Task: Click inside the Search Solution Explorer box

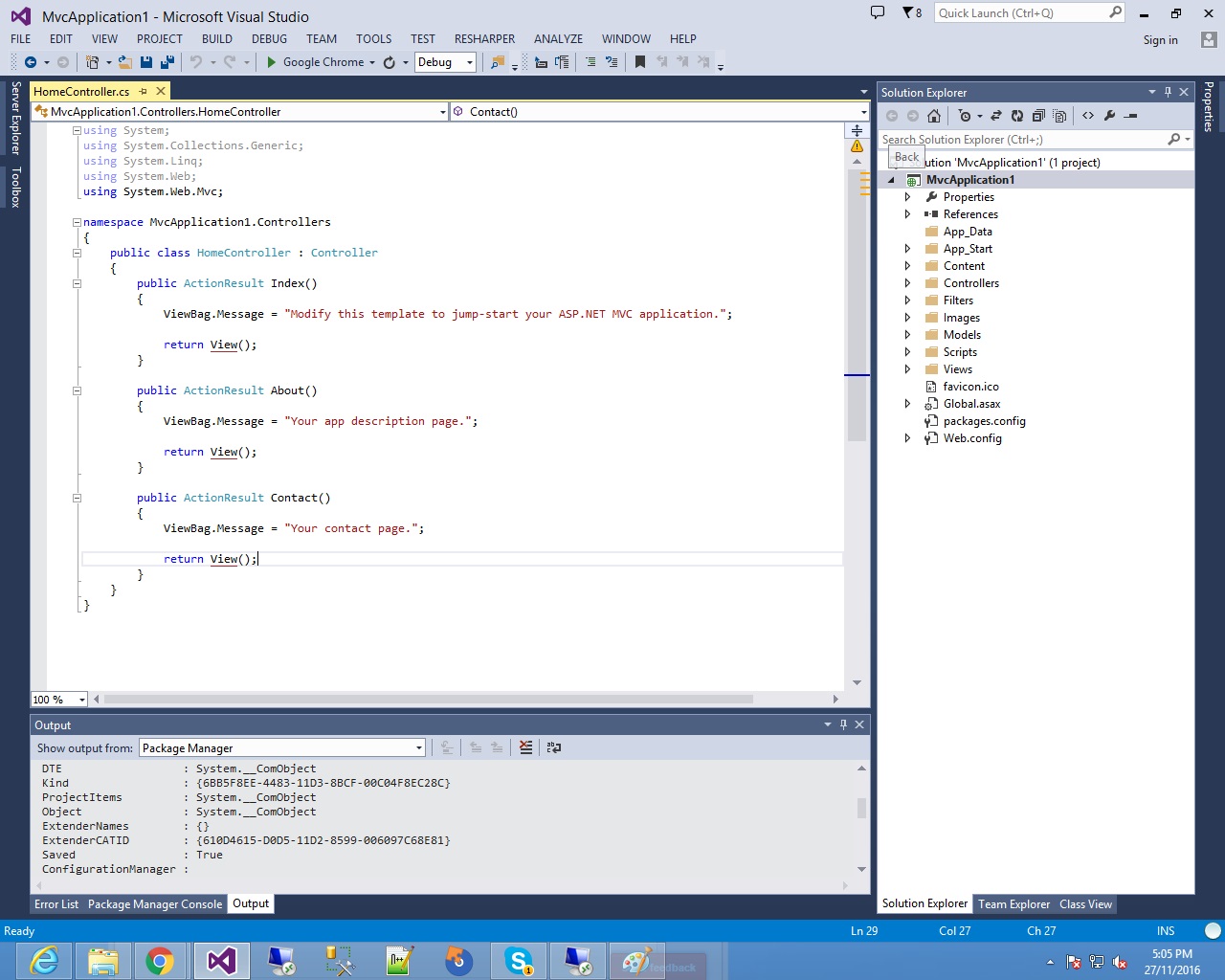Action: click(1014, 139)
